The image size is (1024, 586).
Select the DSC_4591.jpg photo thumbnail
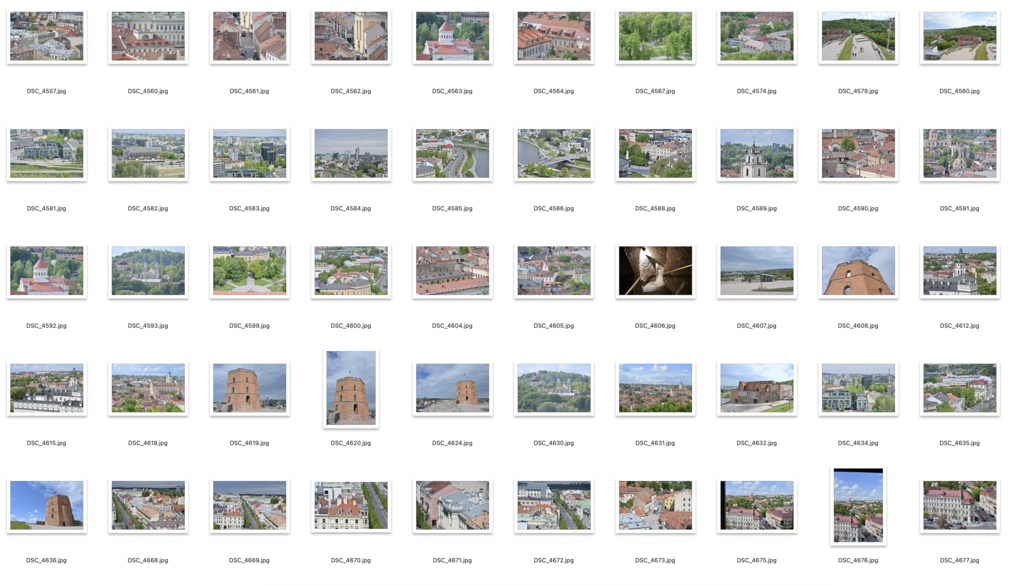pos(959,154)
